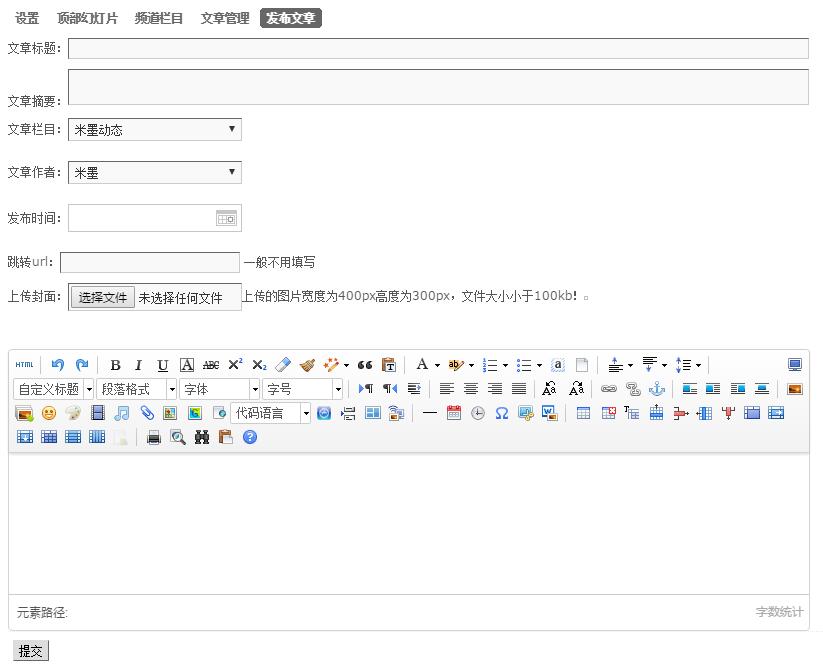Click the undo arrow icon
823x672 pixels.
click(57, 365)
